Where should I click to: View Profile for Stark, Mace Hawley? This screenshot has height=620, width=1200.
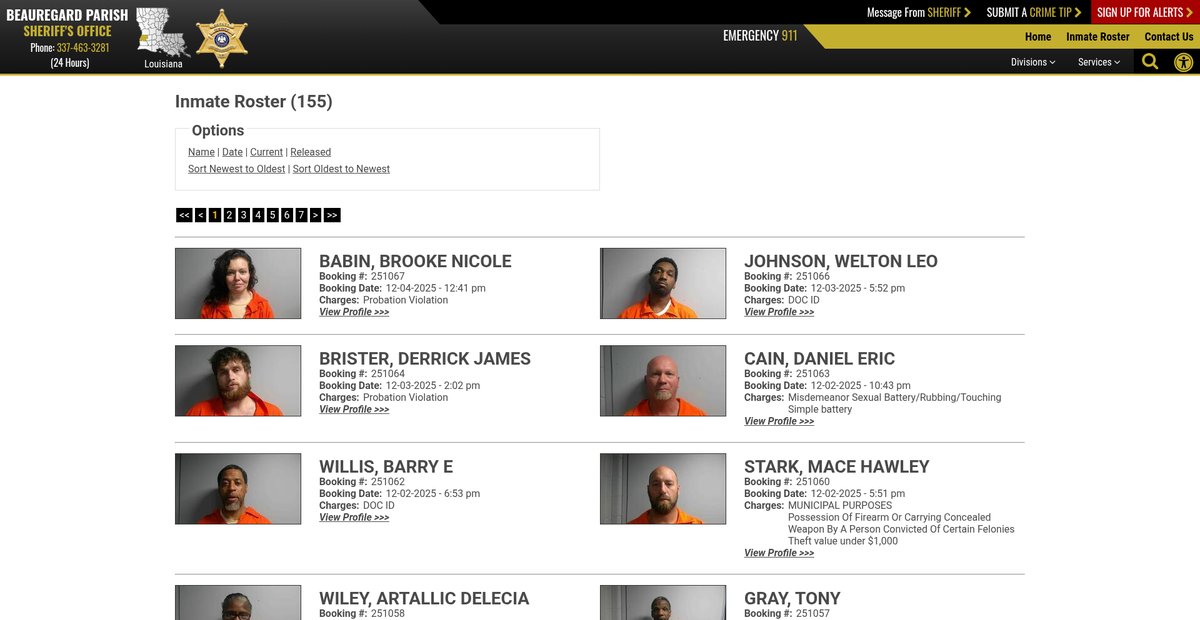779,553
